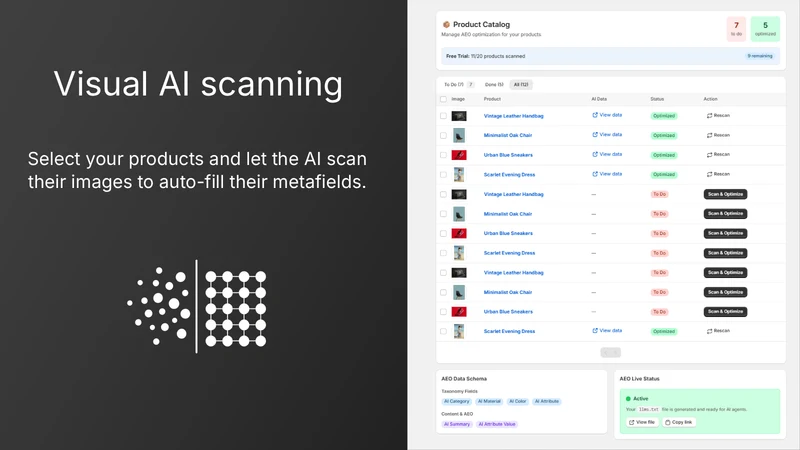
Task: Select the All (12) tab
Action: 521,85
